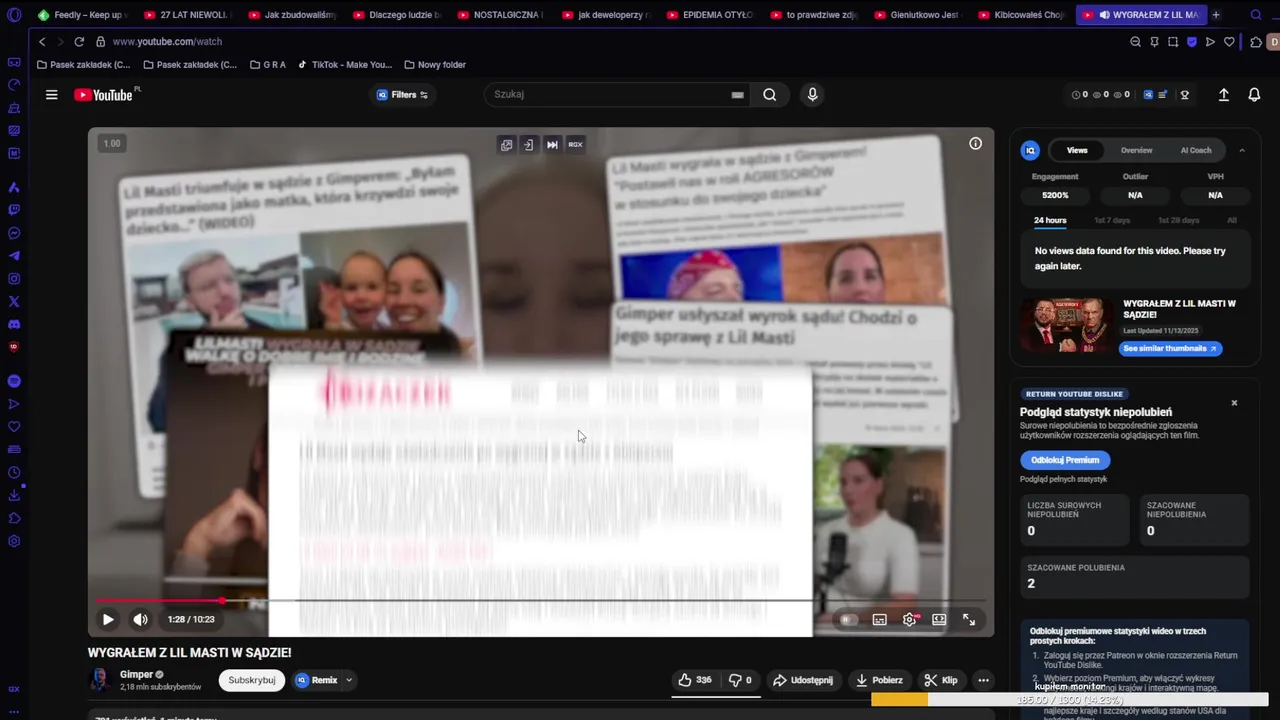
Task: Select the 24 hours range tab
Action: click(x=1050, y=220)
